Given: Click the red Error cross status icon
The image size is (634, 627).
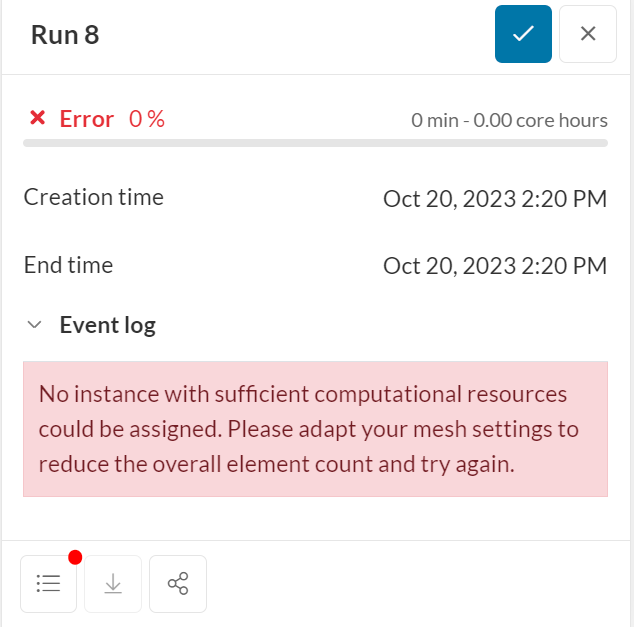Looking at the screenshot, I should point(38,119).
